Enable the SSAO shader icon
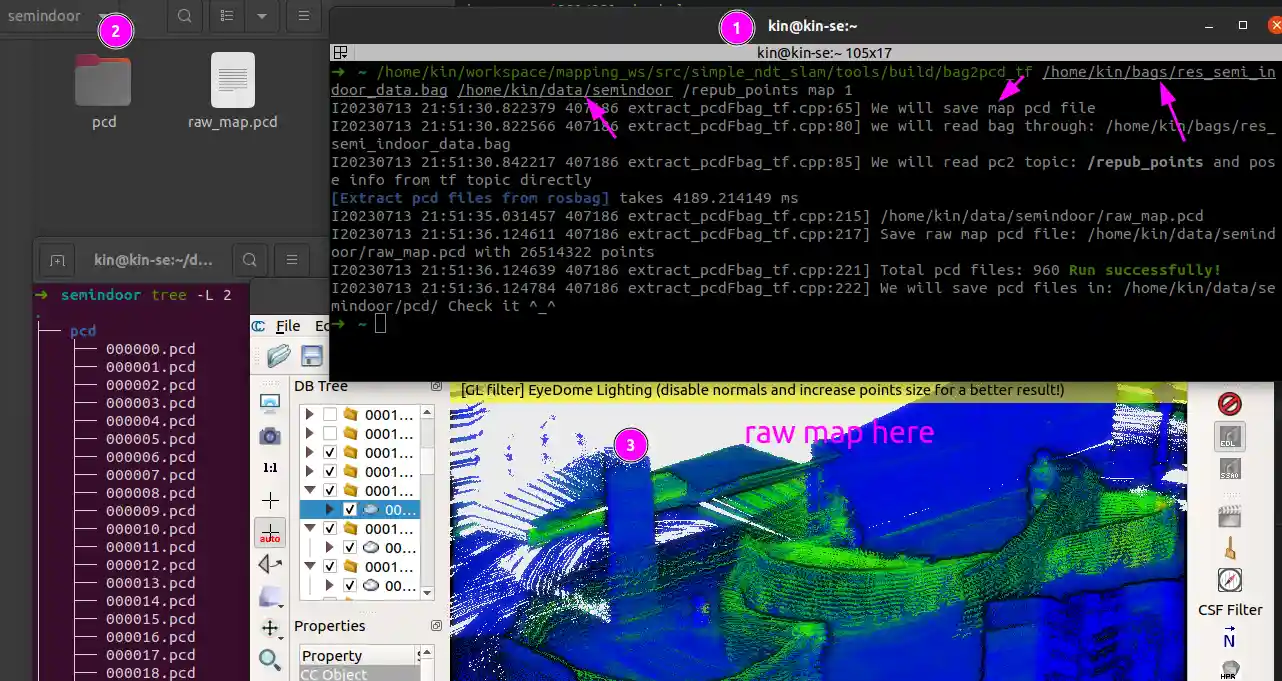This screenshot has width=1282, height=681. [x=1229, y=470]
